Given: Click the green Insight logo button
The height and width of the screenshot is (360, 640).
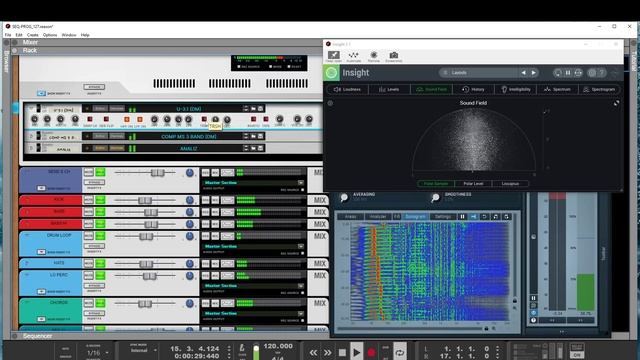Looking at the screenshot, I should click(331, 73).
